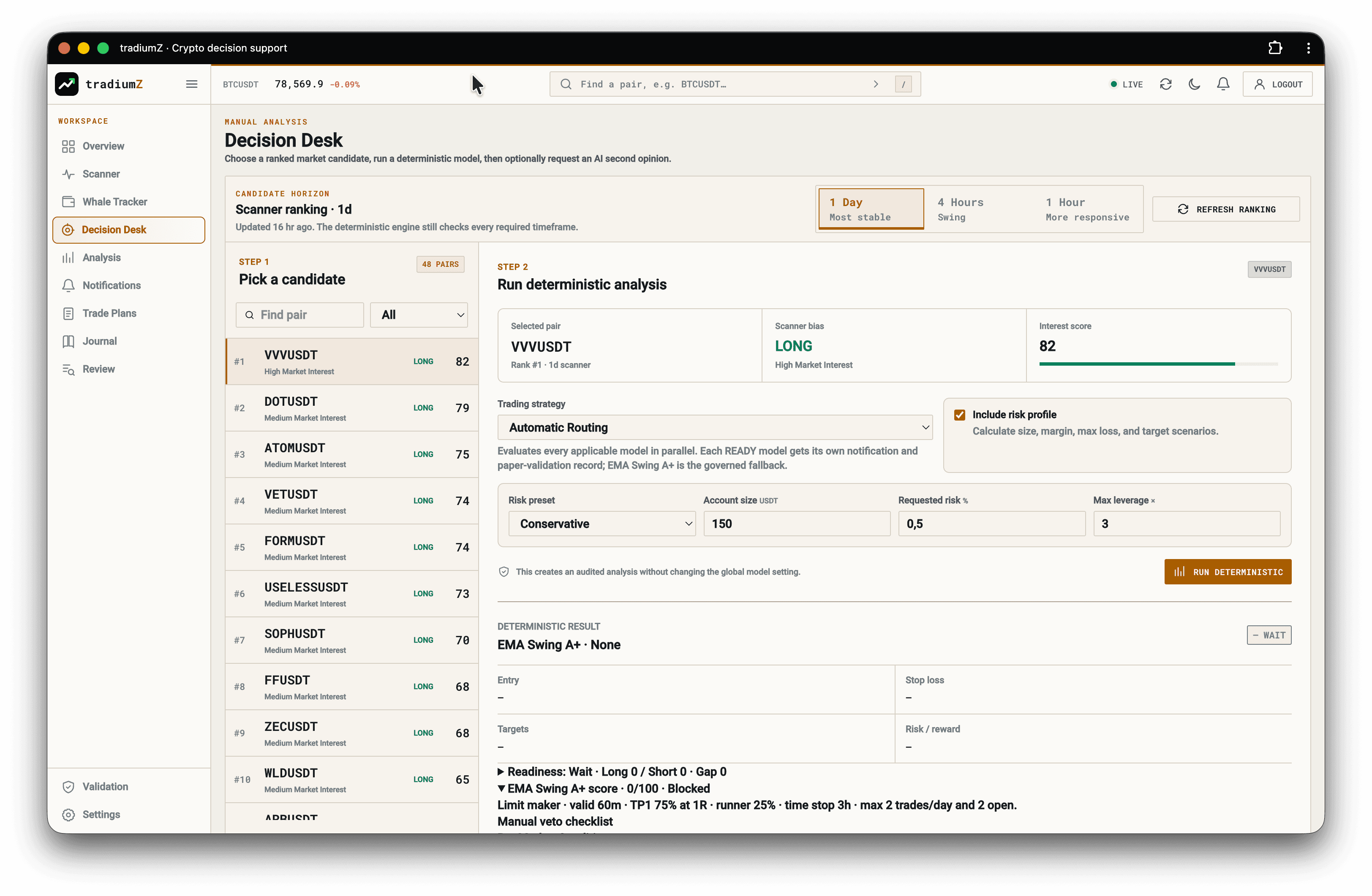Click the Refresh Ranking button
The width and height of the screenshot is (1372, 896).
[1226, 209]
